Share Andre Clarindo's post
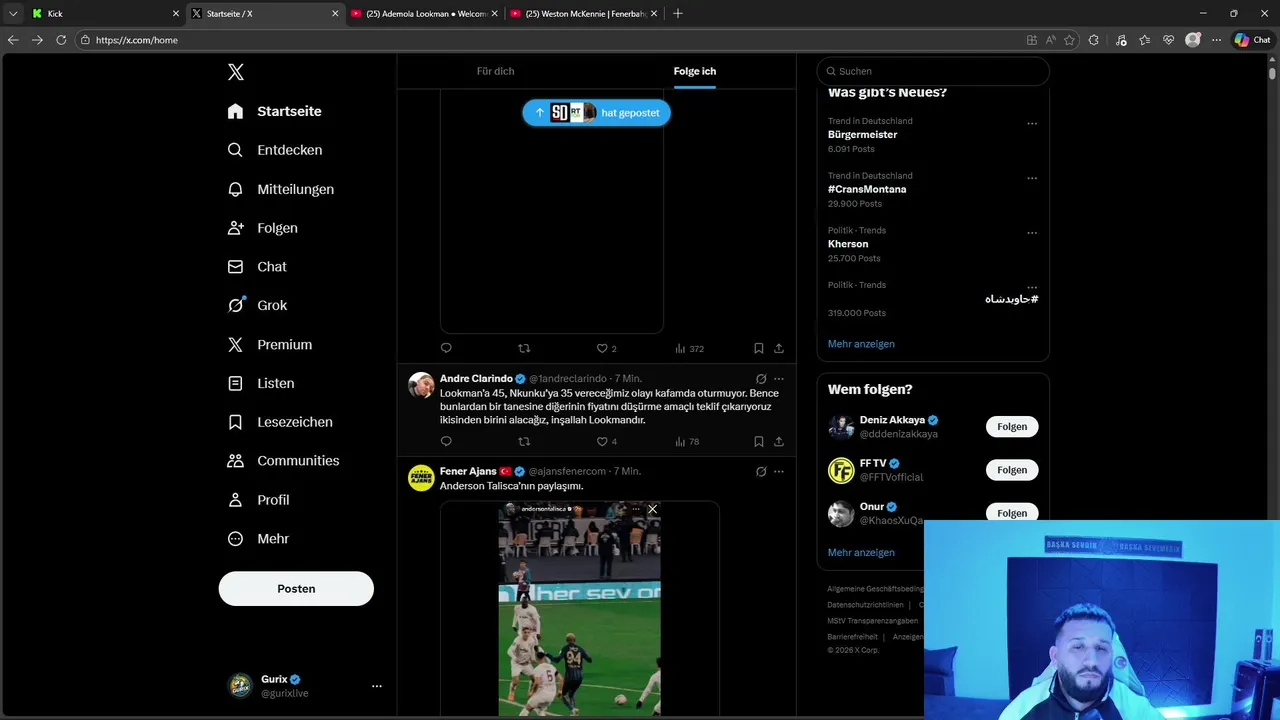 click(x=779, y=441)
